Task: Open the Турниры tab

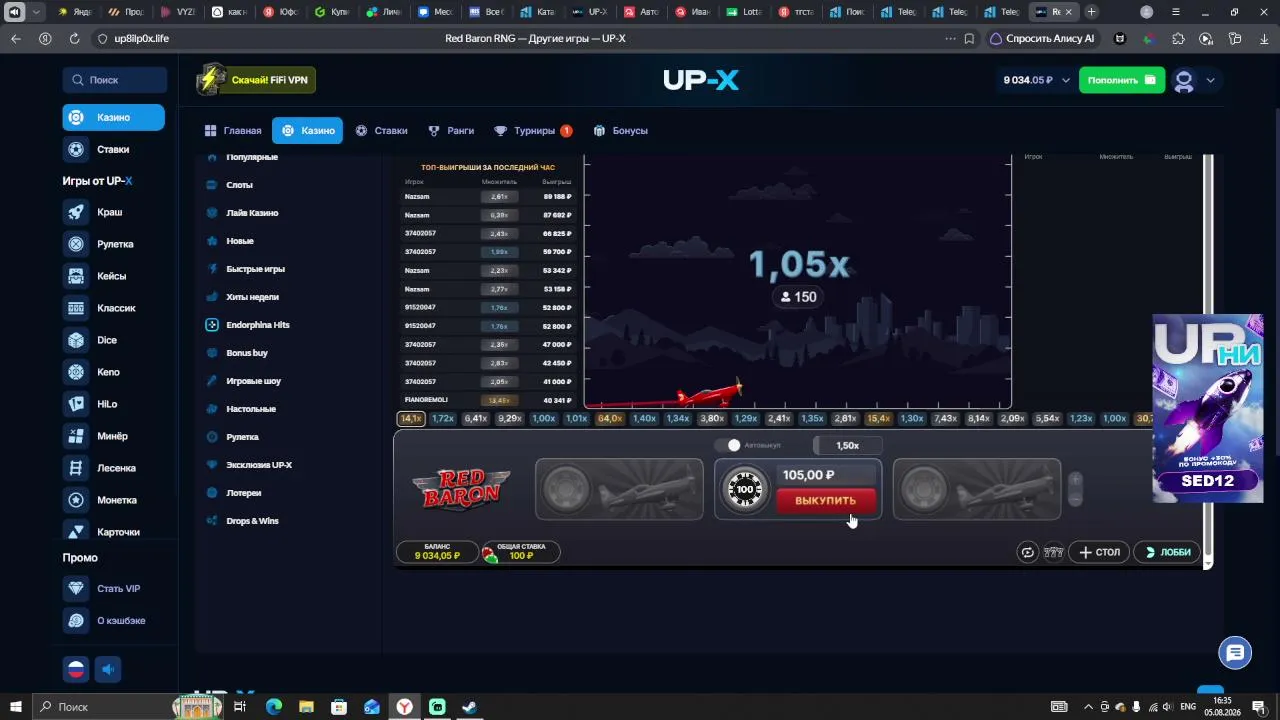Action: point(533,131)
